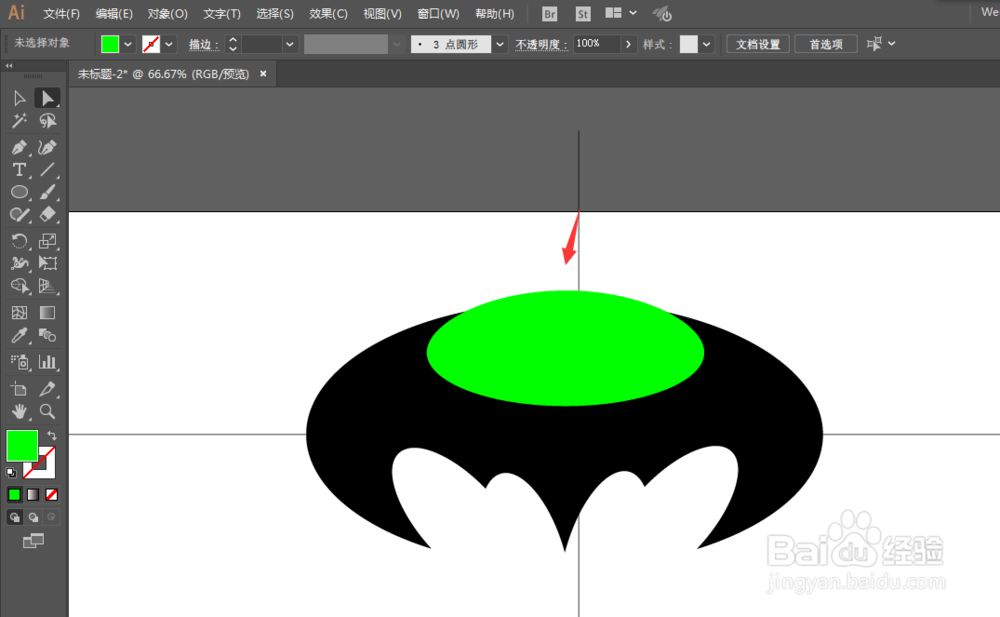This screenshot has height=617, width=1000.
Task: Open the fill color dropdown in control bar
Action: pyautogui.click(x=128, y=44)
